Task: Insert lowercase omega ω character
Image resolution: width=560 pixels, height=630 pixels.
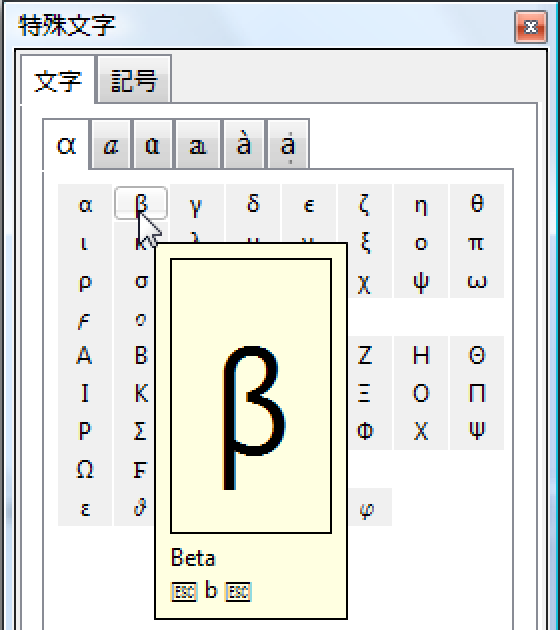Action: (476, 280)
